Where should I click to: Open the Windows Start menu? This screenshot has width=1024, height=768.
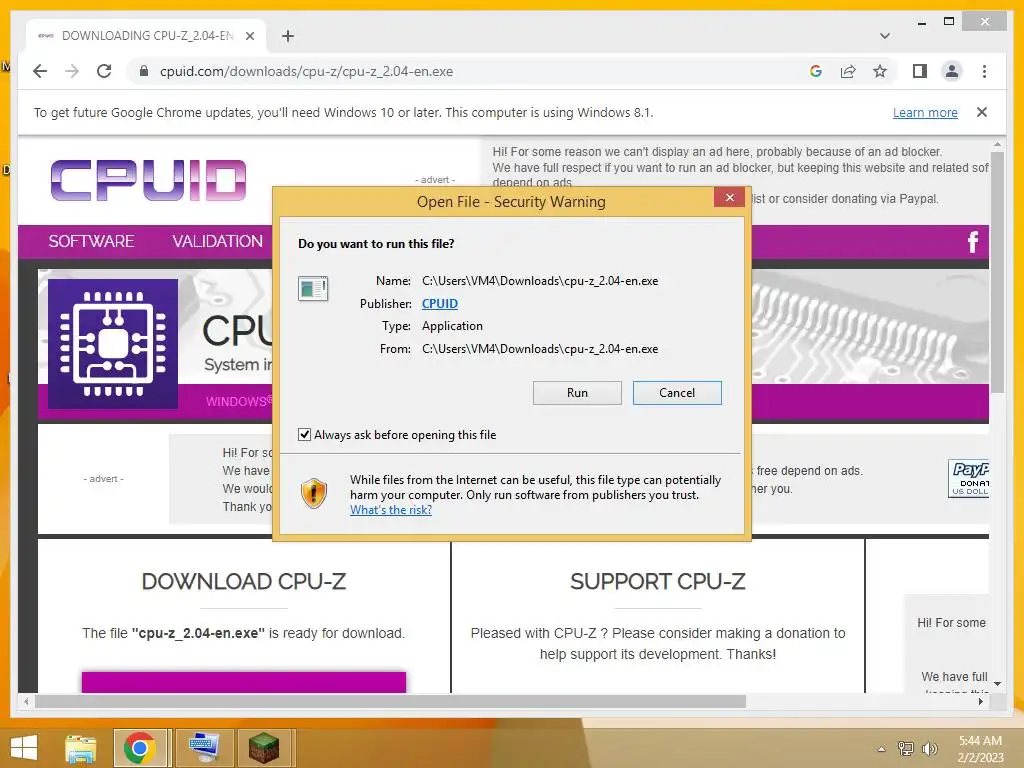pyautogui.click(x=24, y=748)
